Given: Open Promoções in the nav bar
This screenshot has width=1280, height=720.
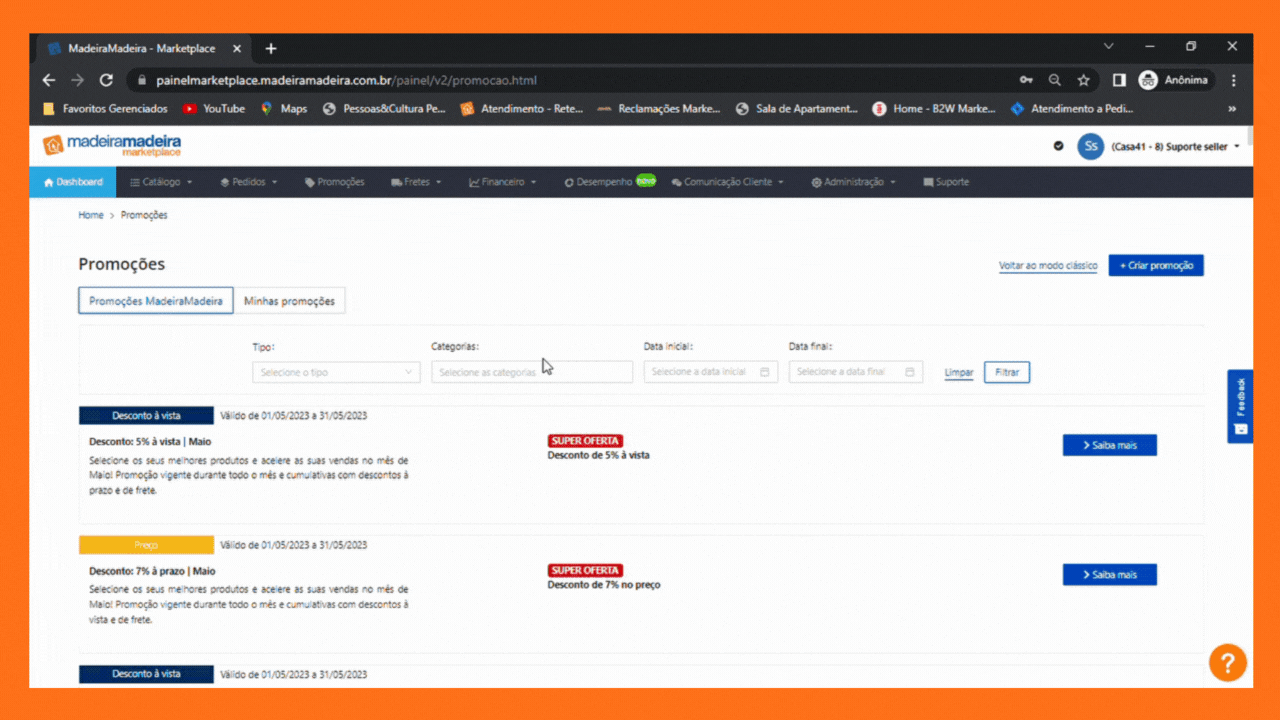Looking at the screenshot, I should 334,182.
